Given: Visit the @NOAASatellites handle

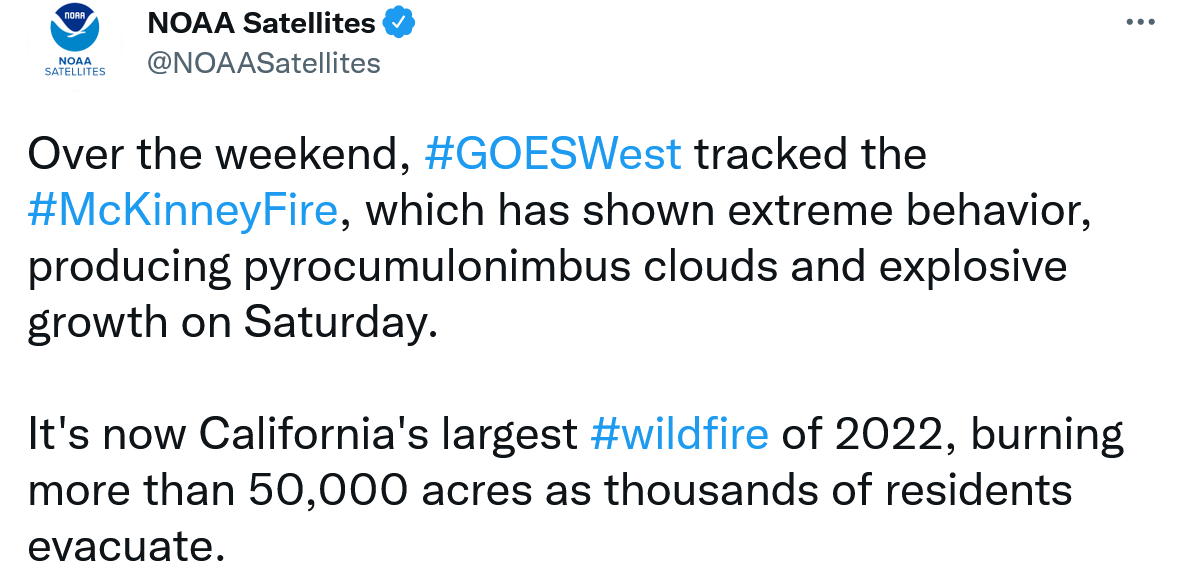Looking at the screenshot, I should pos(264,63).
